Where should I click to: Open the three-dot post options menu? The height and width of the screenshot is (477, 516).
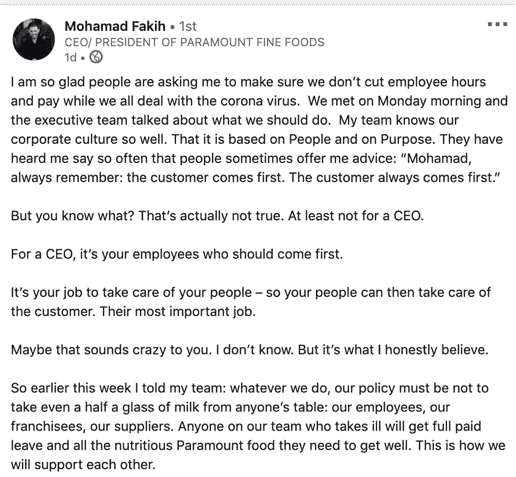497,24
